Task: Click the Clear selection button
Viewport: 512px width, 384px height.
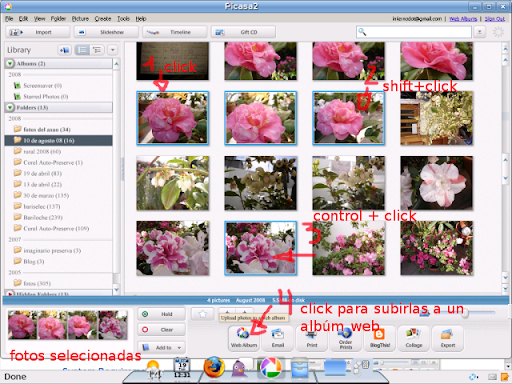Action: point(162,330)
